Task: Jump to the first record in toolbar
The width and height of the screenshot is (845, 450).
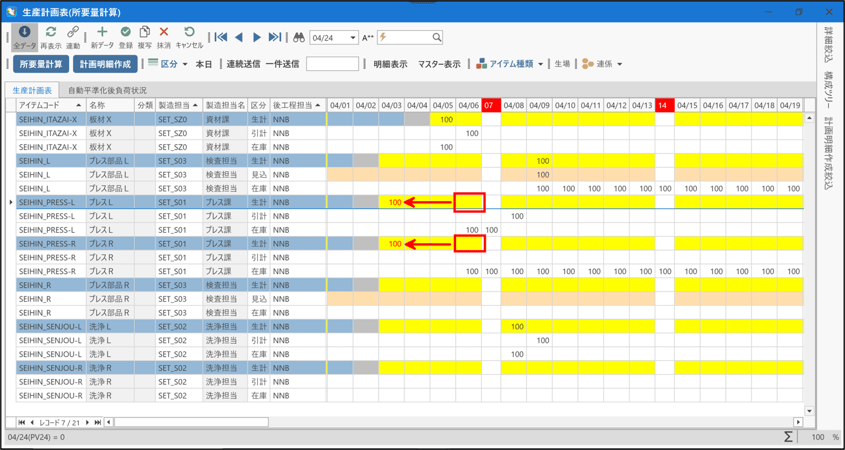Action: 221,38
